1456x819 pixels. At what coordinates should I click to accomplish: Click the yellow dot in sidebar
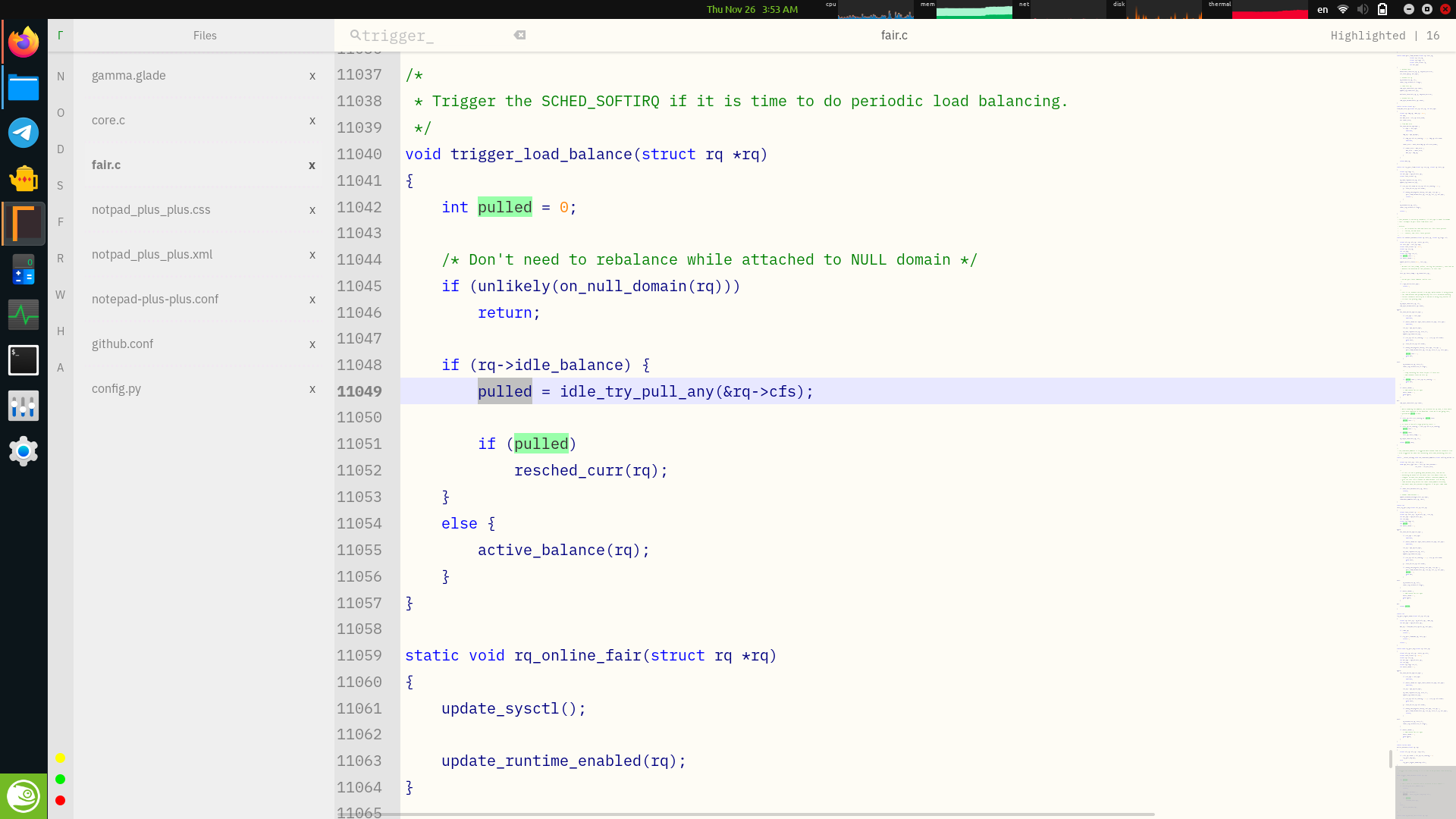tap(61, 758)
